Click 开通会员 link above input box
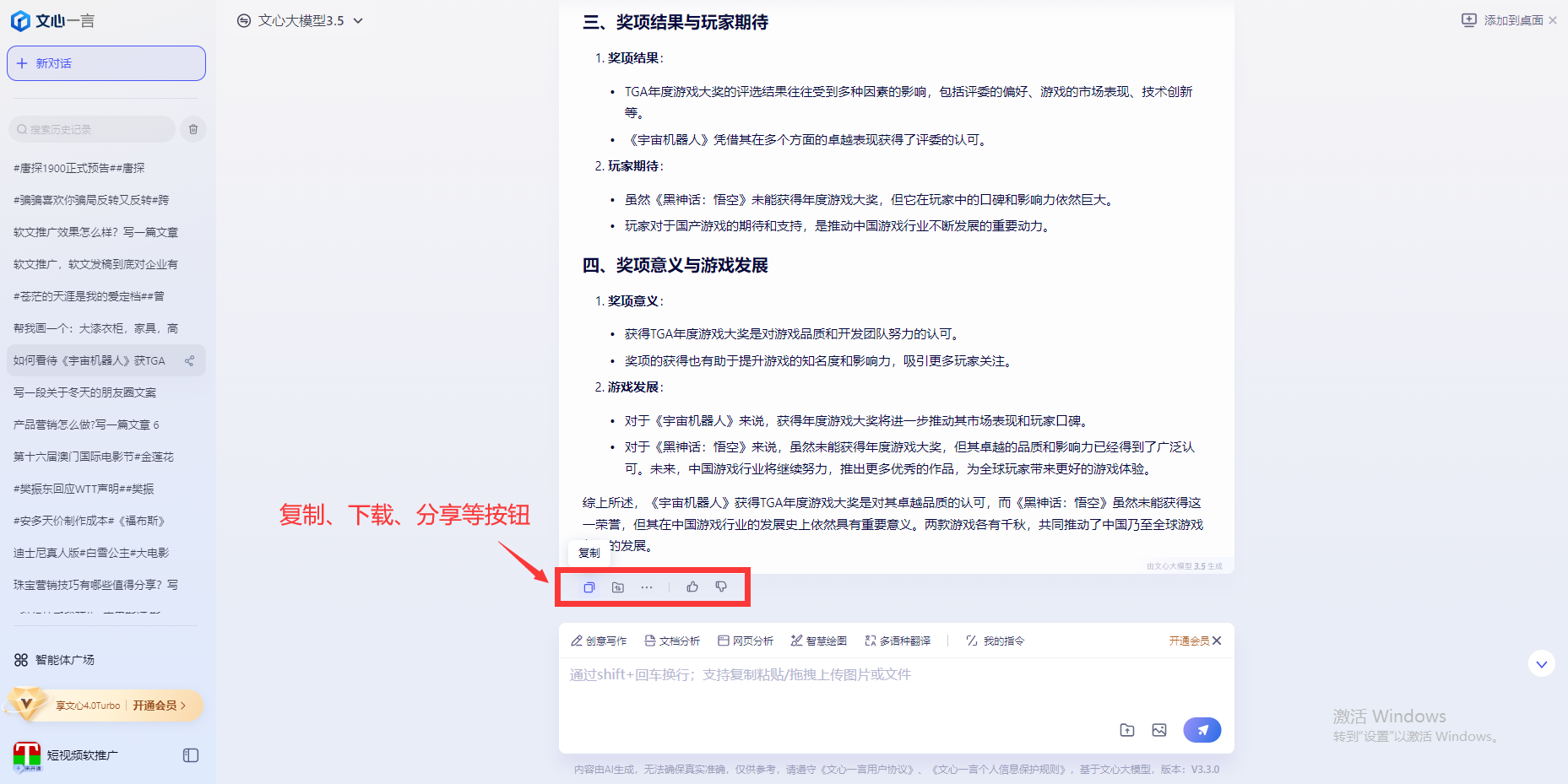The height and width of the screenshot is (784, 1568). 1189,641
